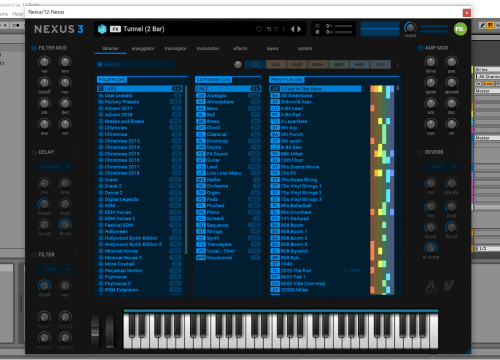
Task: Click the blue Nexus cube logo icon
Action: click(x=102, y=29)
